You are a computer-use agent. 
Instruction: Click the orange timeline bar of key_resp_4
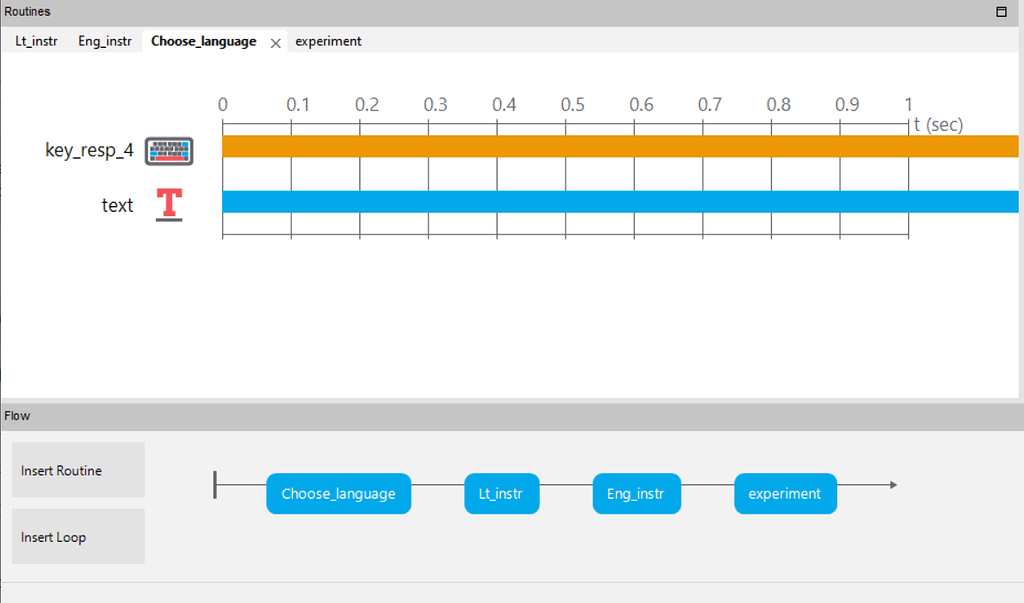(x=600, y=145)
